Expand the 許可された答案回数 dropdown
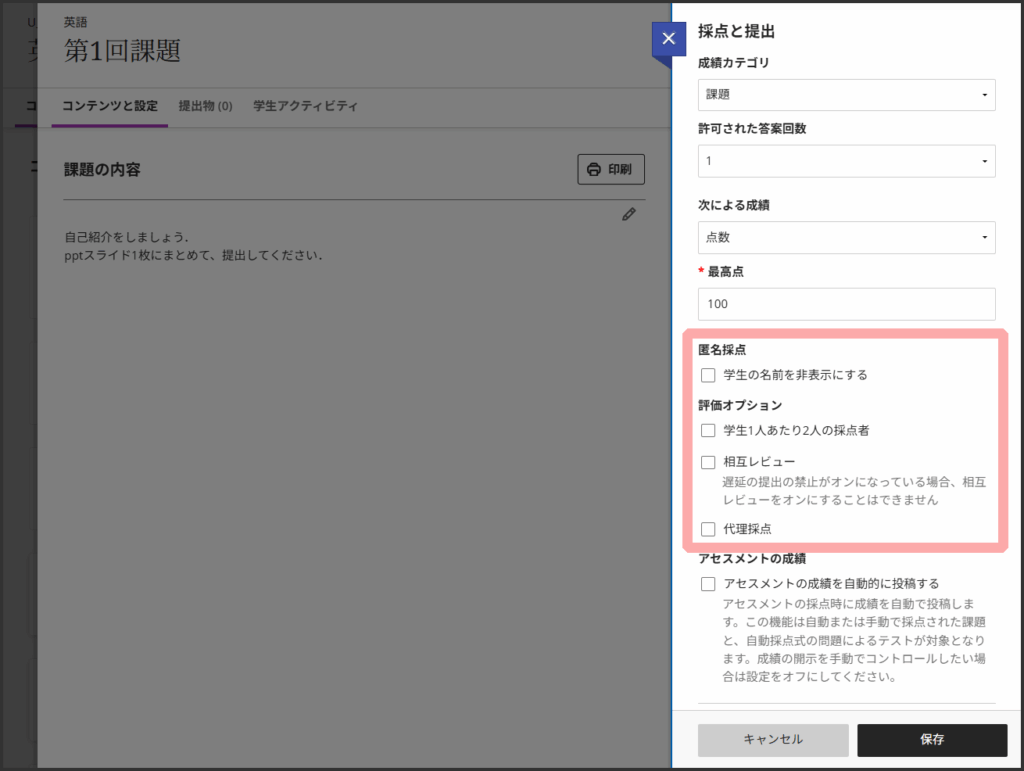Image resolution: width=1024 pixels, height=771 pixels. pos(846,161)
